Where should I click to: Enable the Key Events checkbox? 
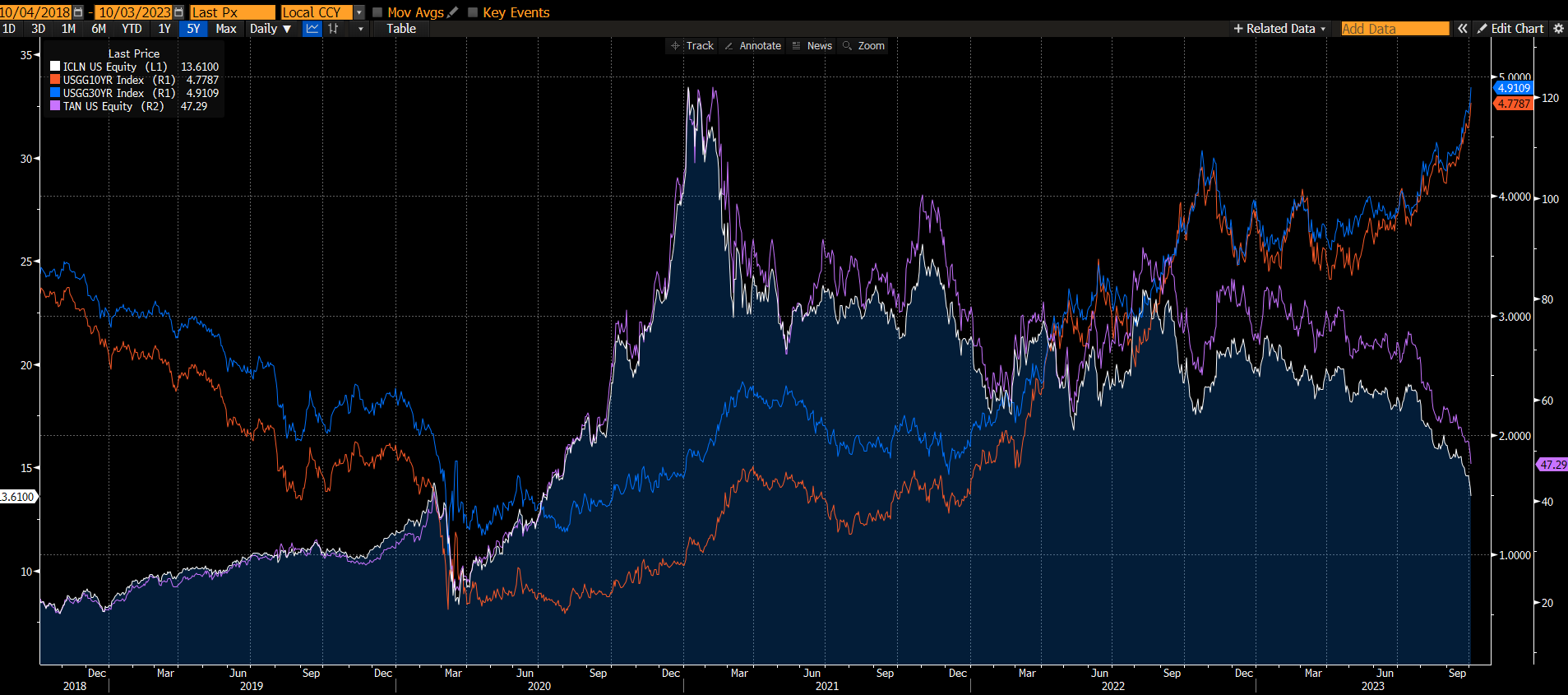click(x=473, y=12)
